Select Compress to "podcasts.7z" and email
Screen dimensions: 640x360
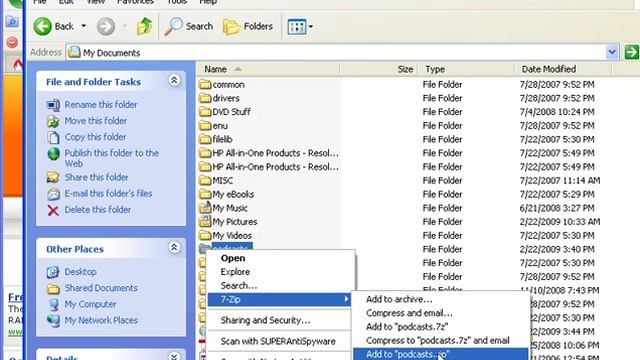click(x=441, y=341)
